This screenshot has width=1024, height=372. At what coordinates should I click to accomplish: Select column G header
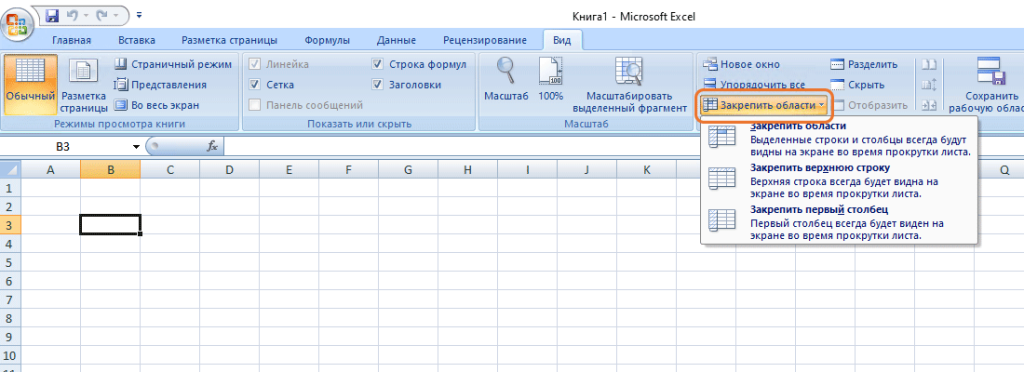(408, 170)
